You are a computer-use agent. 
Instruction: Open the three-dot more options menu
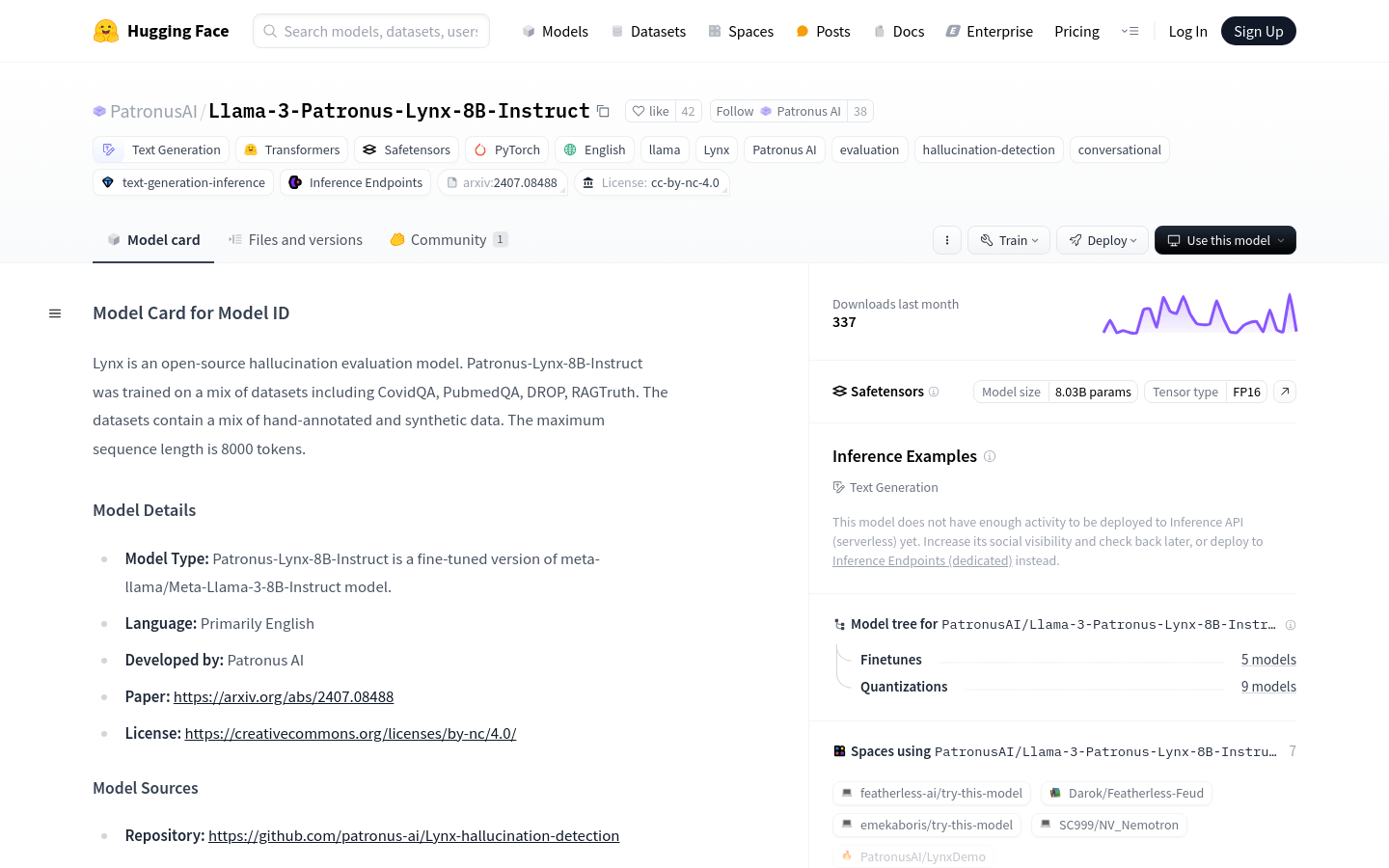pos(947,240)
